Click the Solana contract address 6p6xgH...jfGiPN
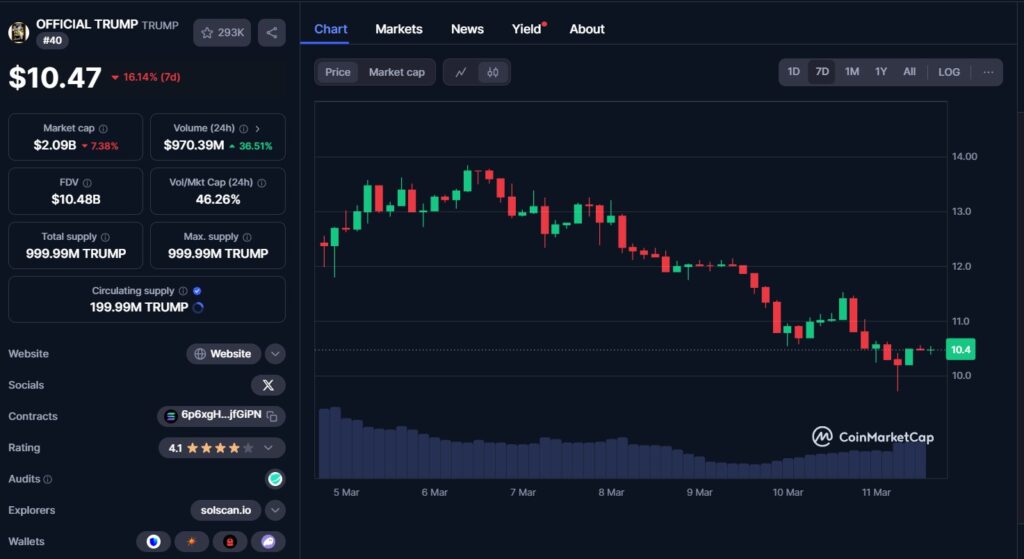Image resolution: width=1024 pixels, height=559 pixels. (221, 415)
